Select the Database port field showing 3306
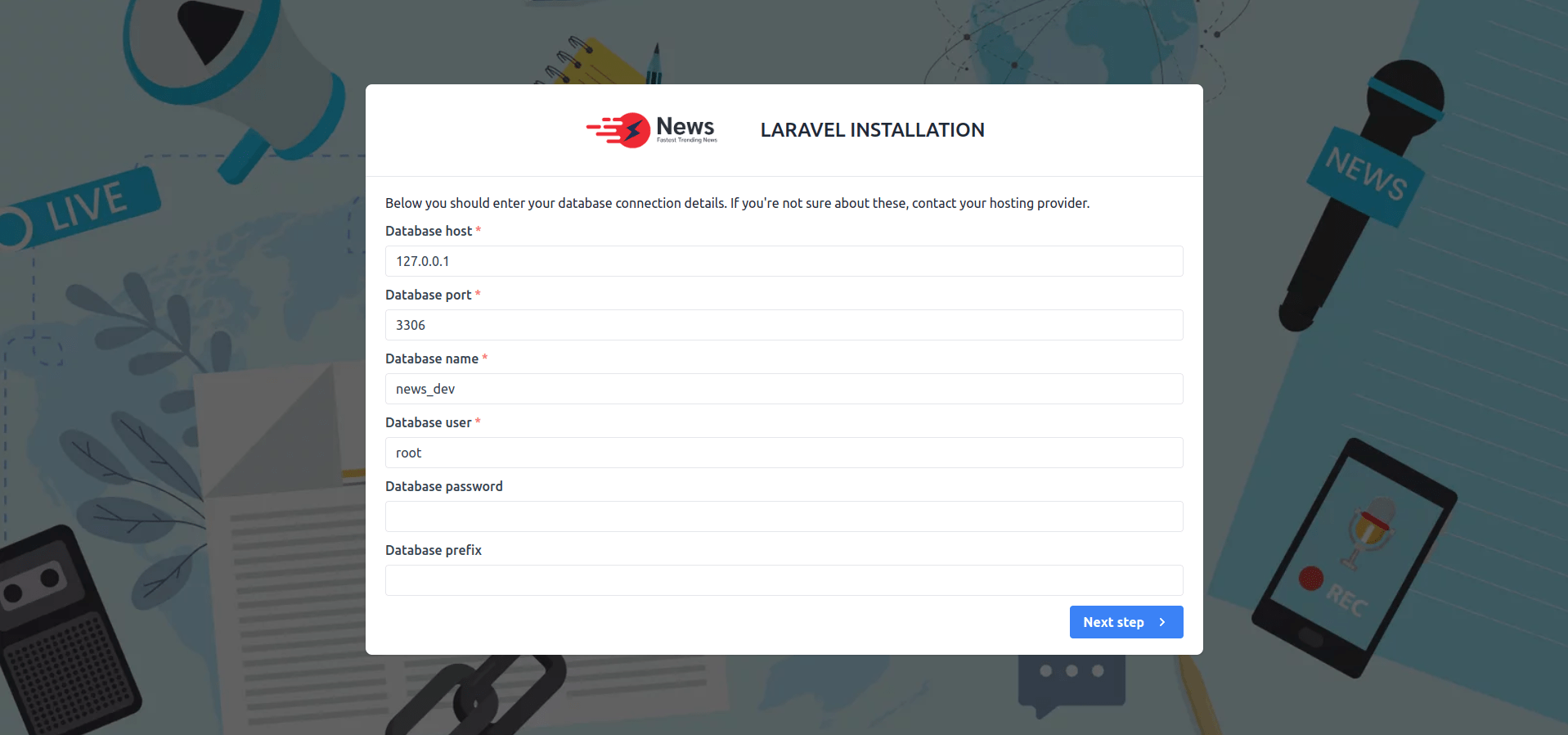This screenshot has height=735, width=1568. pyautogui.click(x=784, y=325)
